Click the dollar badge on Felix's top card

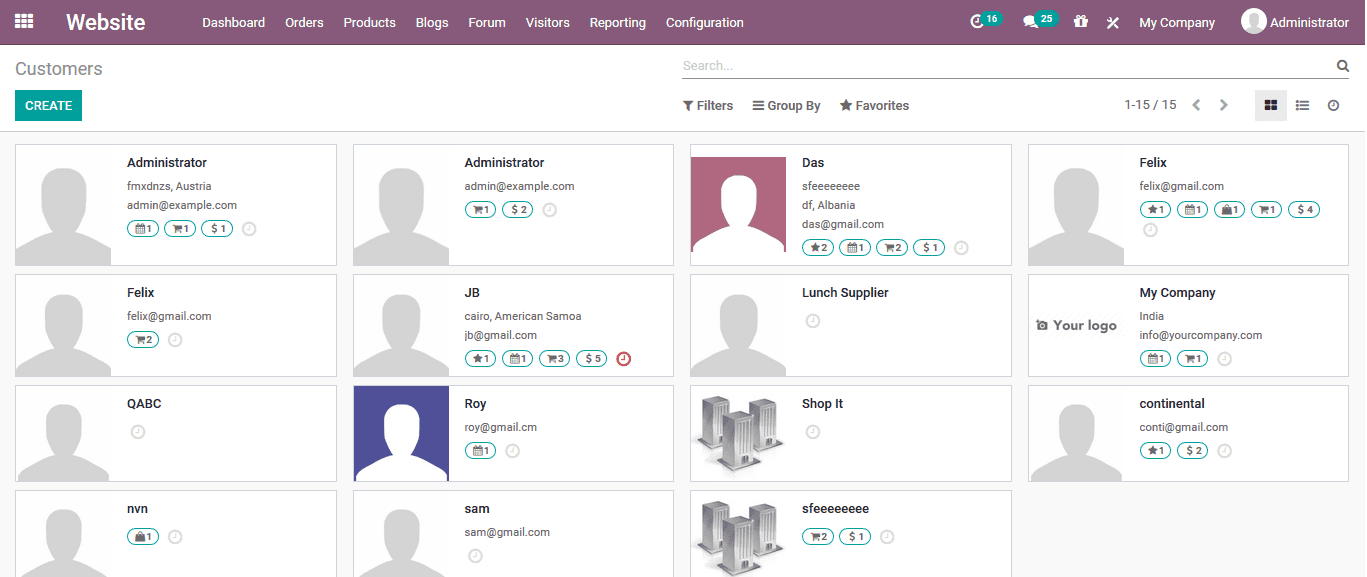[x=1303, y=209]
